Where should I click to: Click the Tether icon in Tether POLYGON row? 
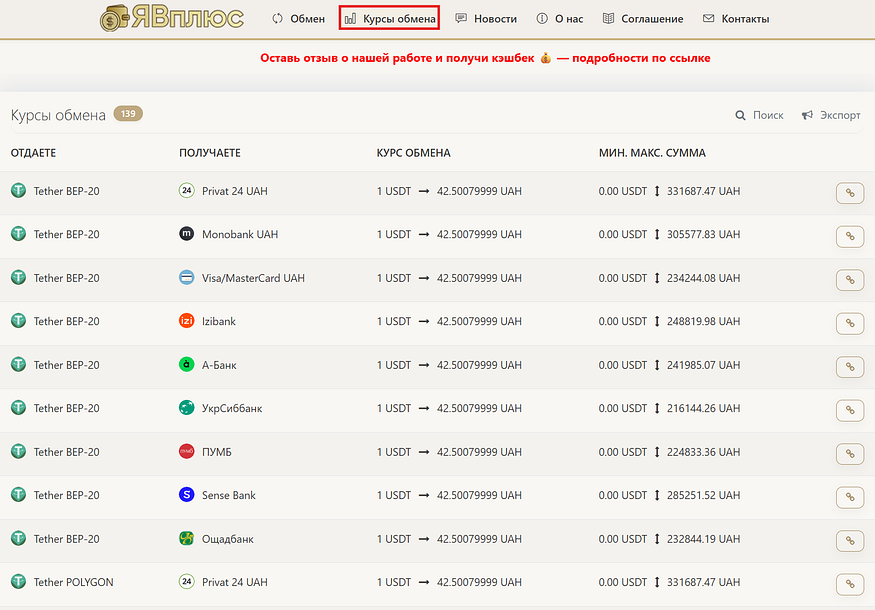click(x=18, y=582)
